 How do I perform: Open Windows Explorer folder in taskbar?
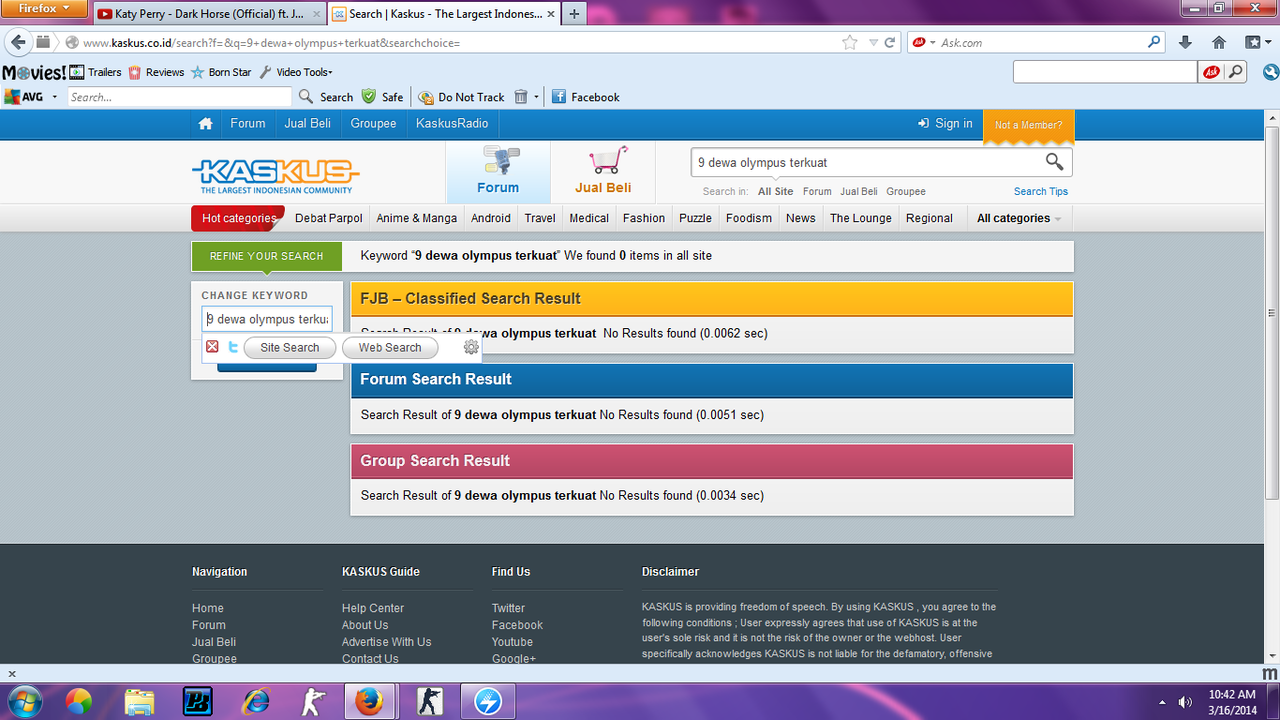(x=140, y=702)
